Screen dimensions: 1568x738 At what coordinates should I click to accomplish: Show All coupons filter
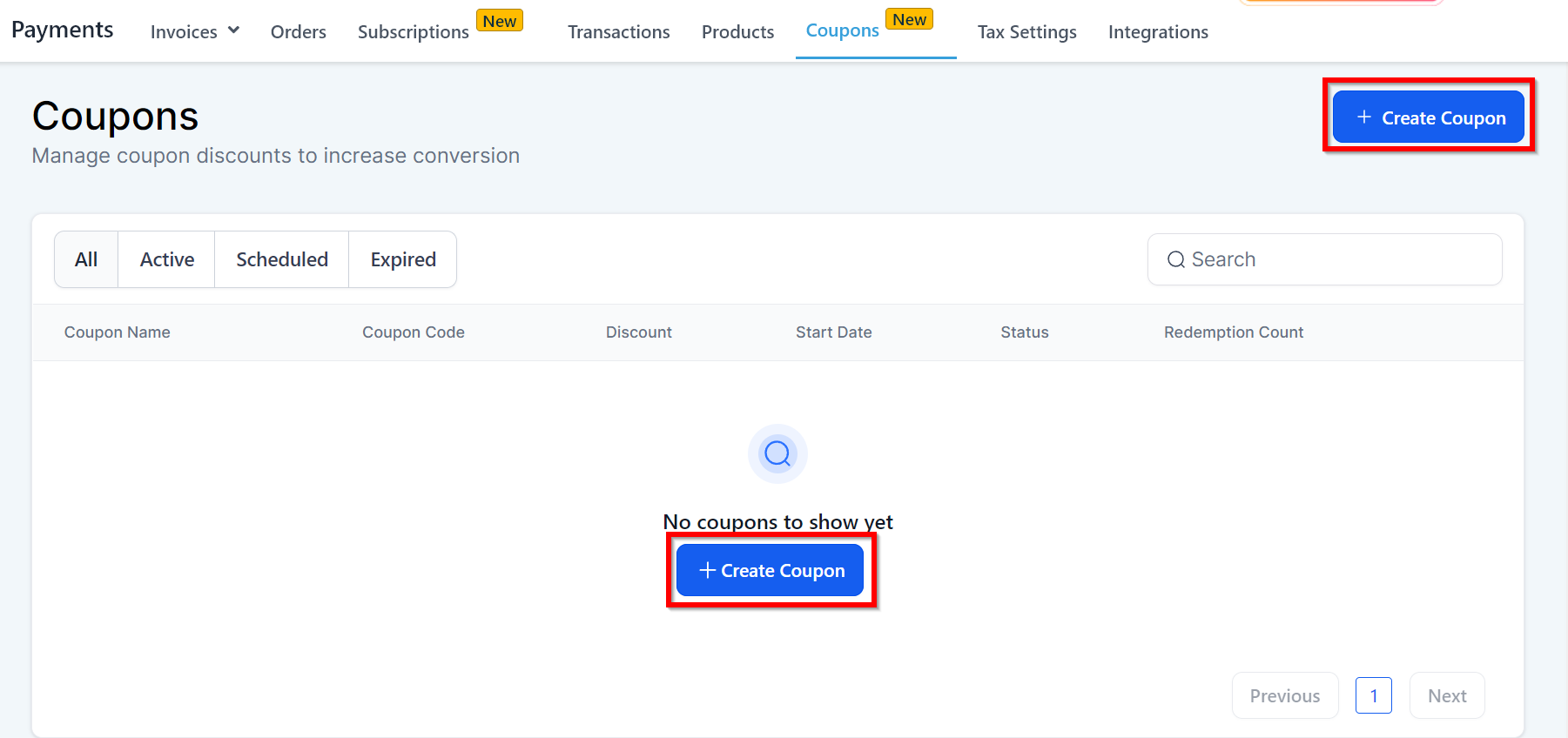(x=86, y=259)
